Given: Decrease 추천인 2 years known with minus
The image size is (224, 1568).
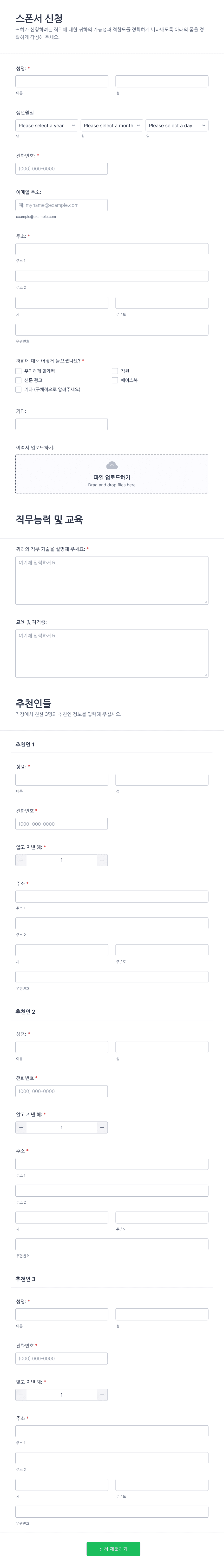Looking at the screenshot, I should point(21,1127).
